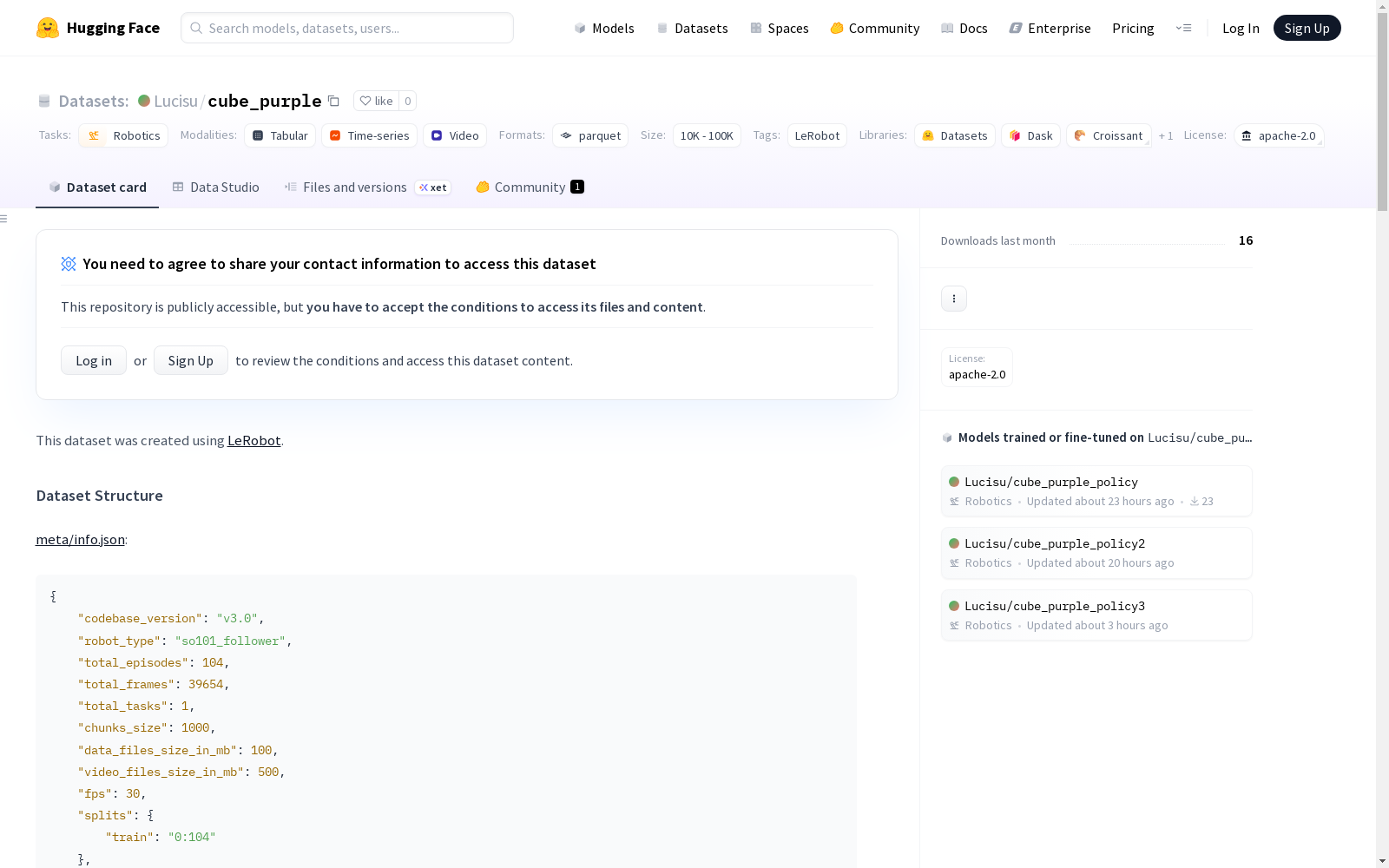Open the three-dot options menu in the sidebar
1389x868 pixels.
953,299
